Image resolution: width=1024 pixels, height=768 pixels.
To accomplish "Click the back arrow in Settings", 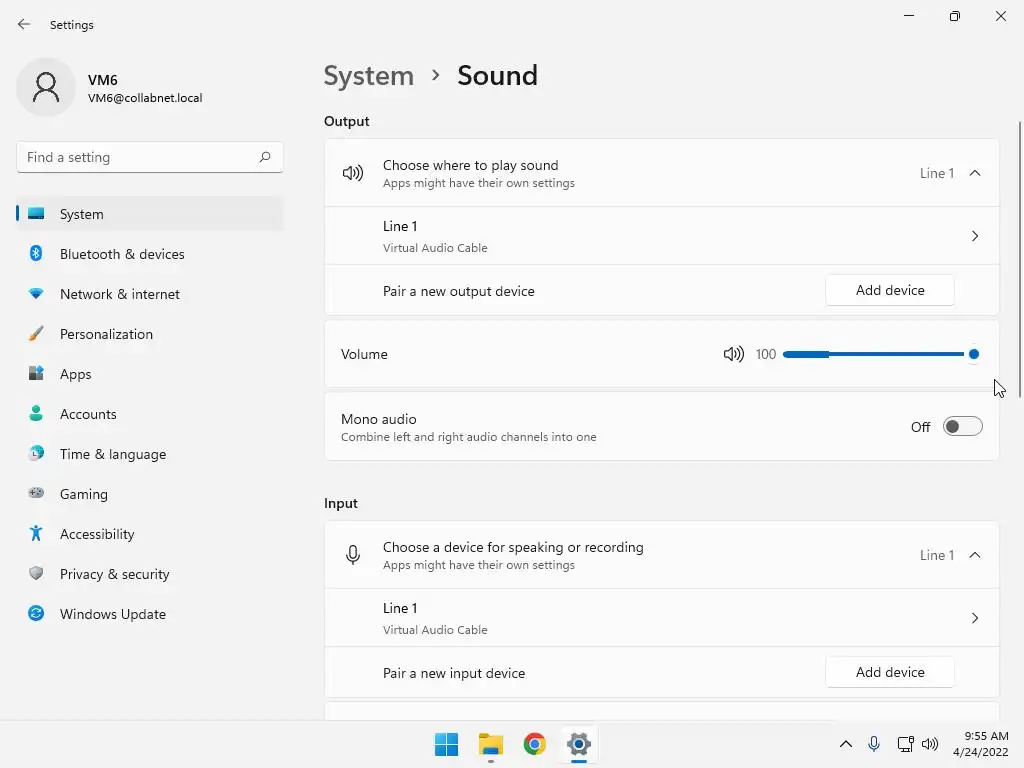I will tap(24, 25).
